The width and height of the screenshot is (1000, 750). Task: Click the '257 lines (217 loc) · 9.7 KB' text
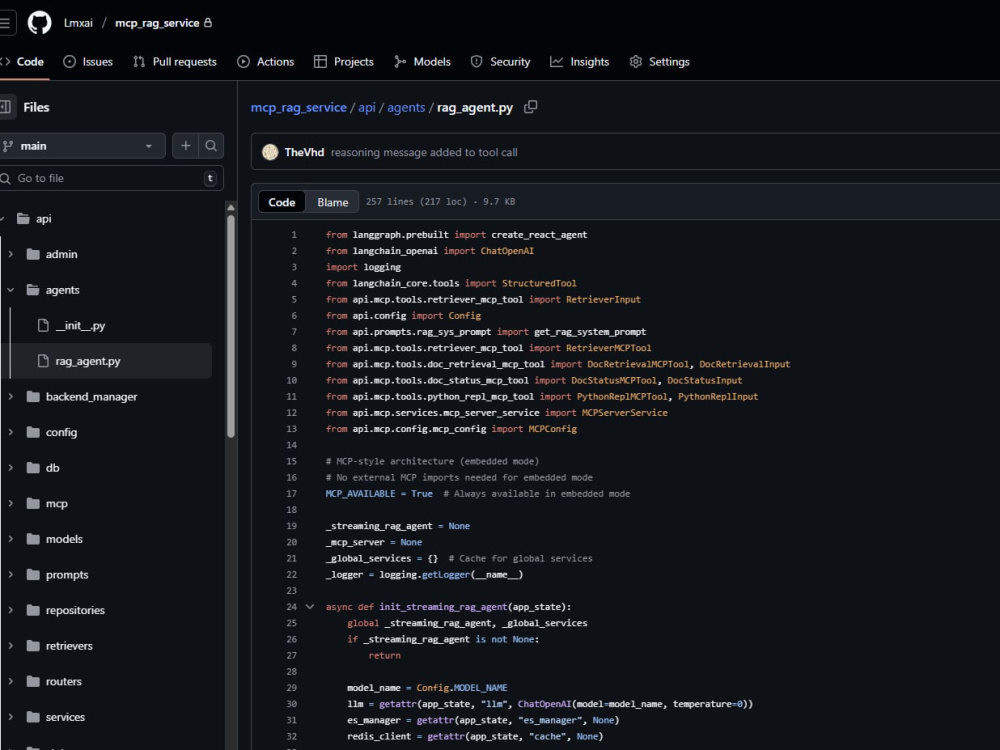coord(440,202)
